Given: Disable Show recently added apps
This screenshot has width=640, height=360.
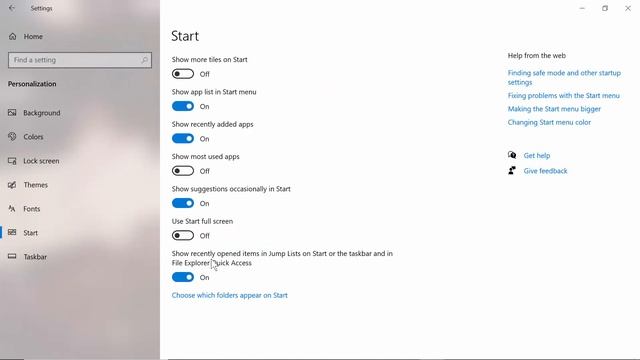Looking at the screenshot, I should click(x=183, y=138).
